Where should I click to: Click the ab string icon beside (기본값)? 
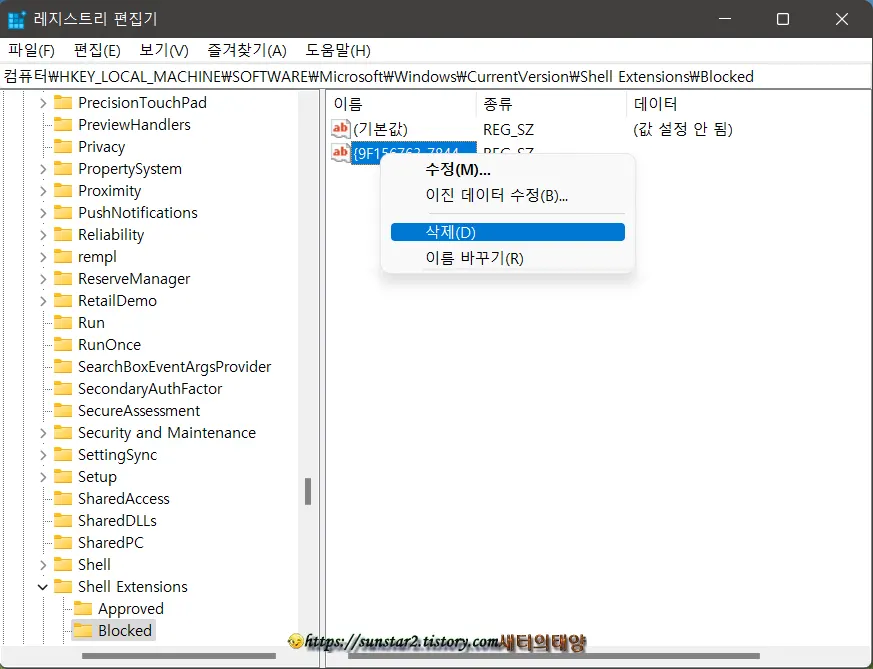(340, 128)
